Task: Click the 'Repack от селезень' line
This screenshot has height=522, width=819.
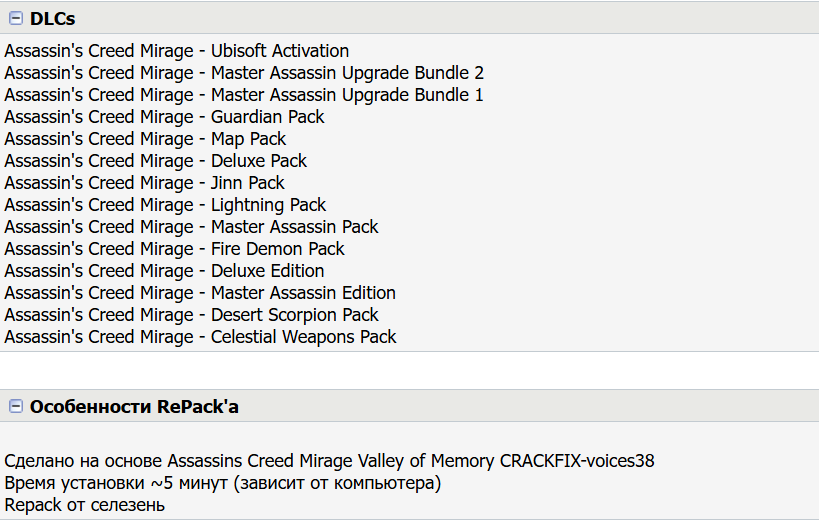Action: pos(84,505)
